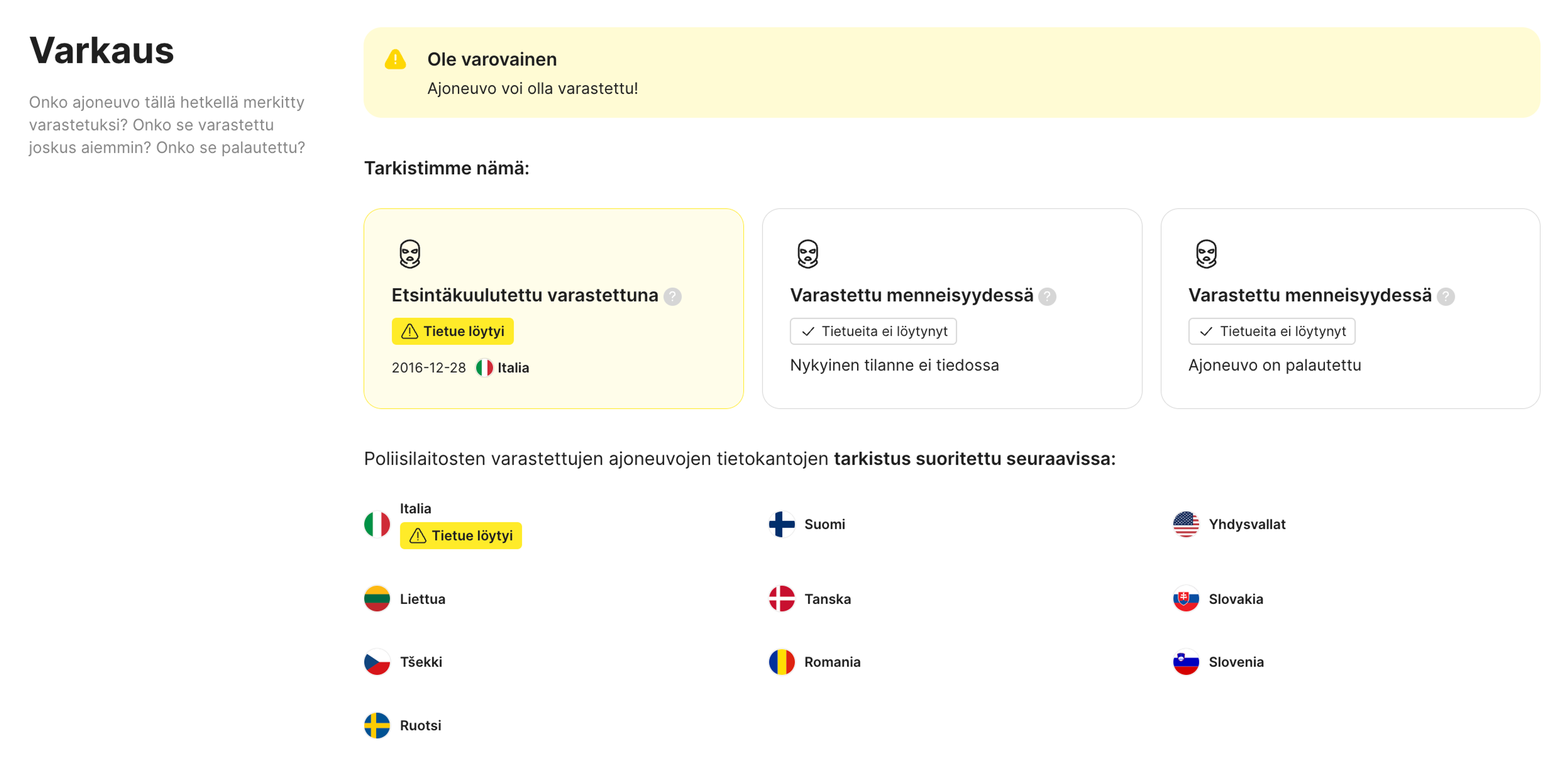Click balaclava thief icon in yellow card

pos(410,254)
